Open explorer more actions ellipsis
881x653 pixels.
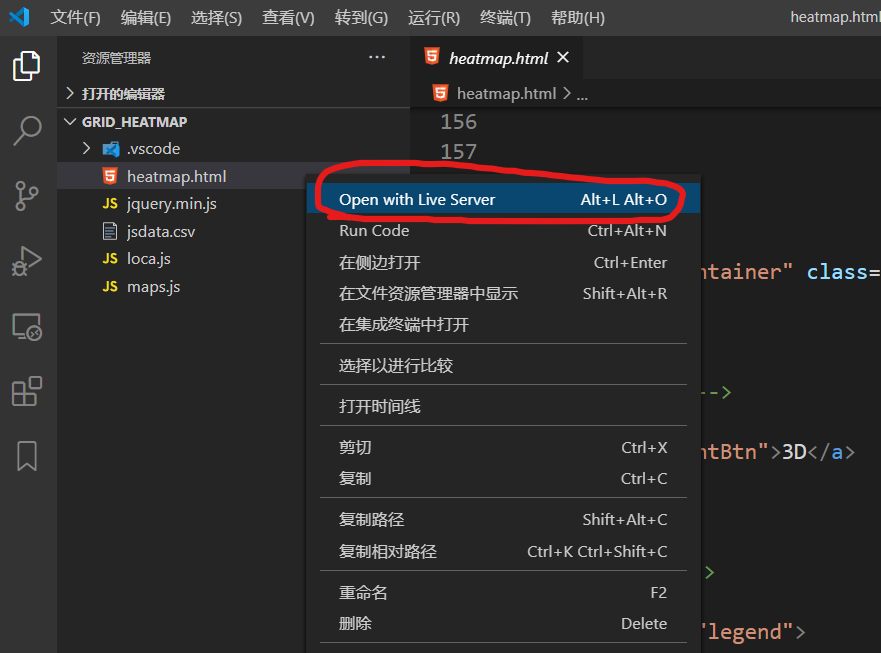[x=376, y=57]
